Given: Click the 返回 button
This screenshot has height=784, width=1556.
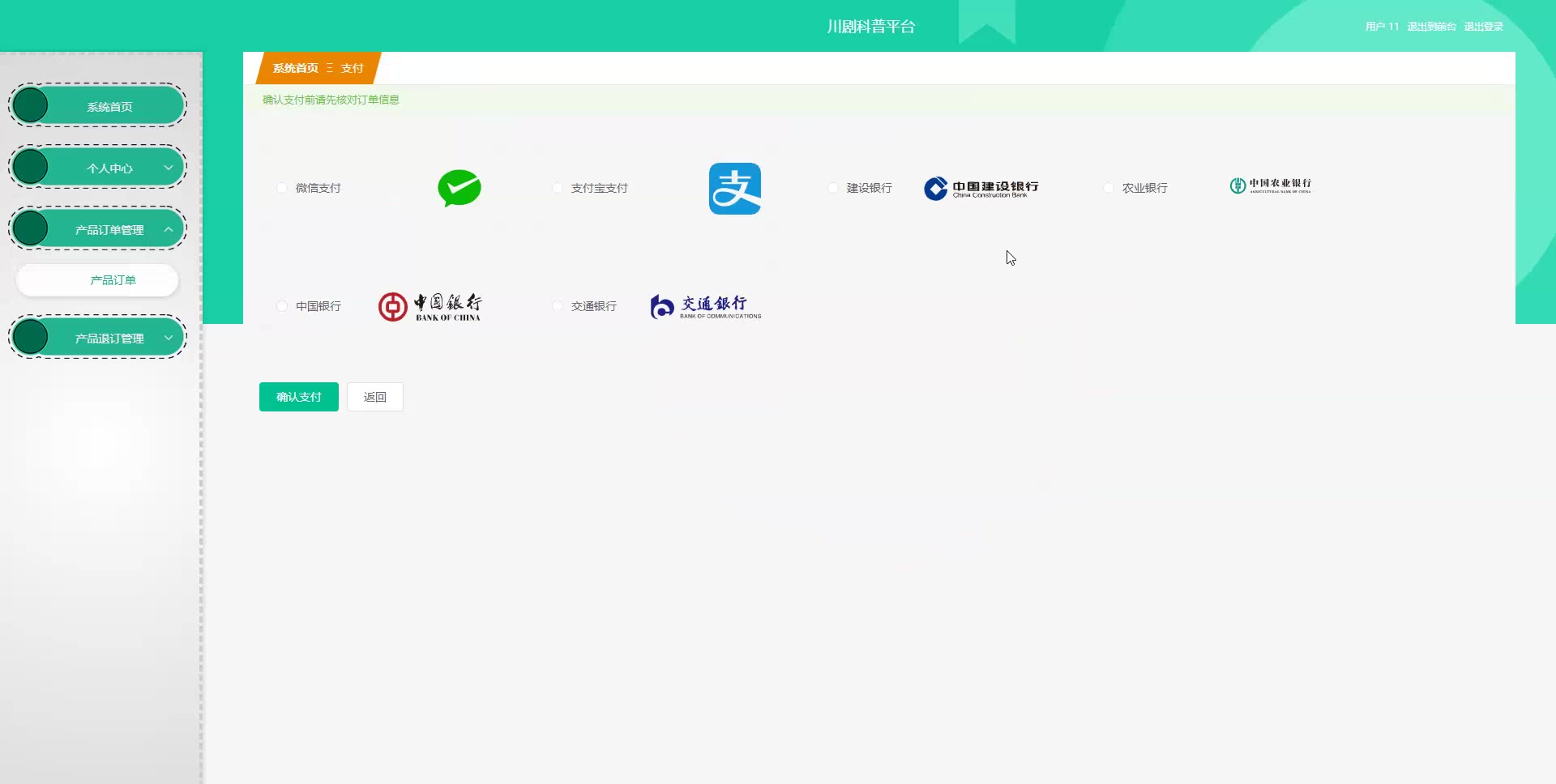Looking at the screenshot, I should pos(375,397).
